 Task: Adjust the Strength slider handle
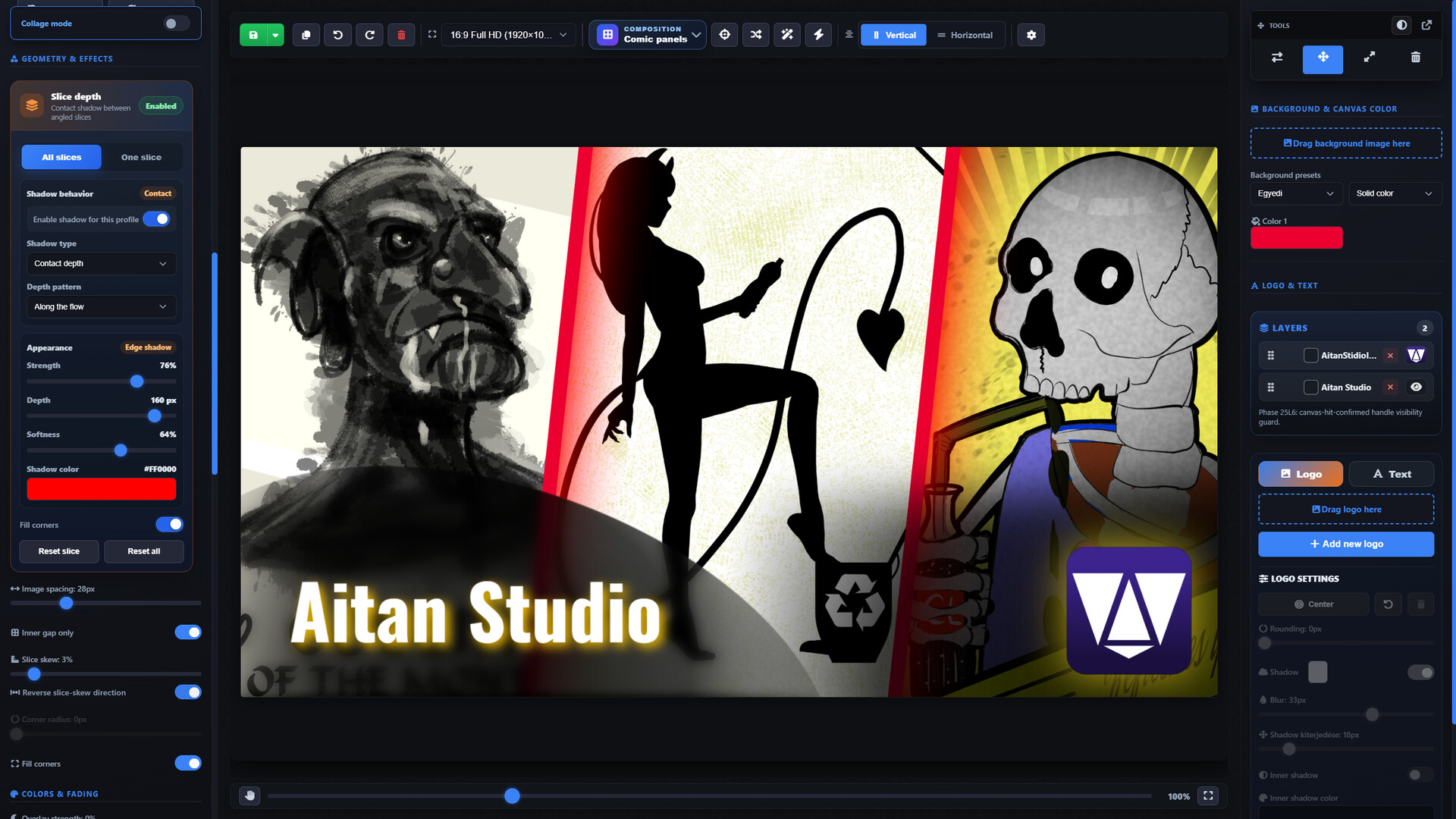point(137,381)
